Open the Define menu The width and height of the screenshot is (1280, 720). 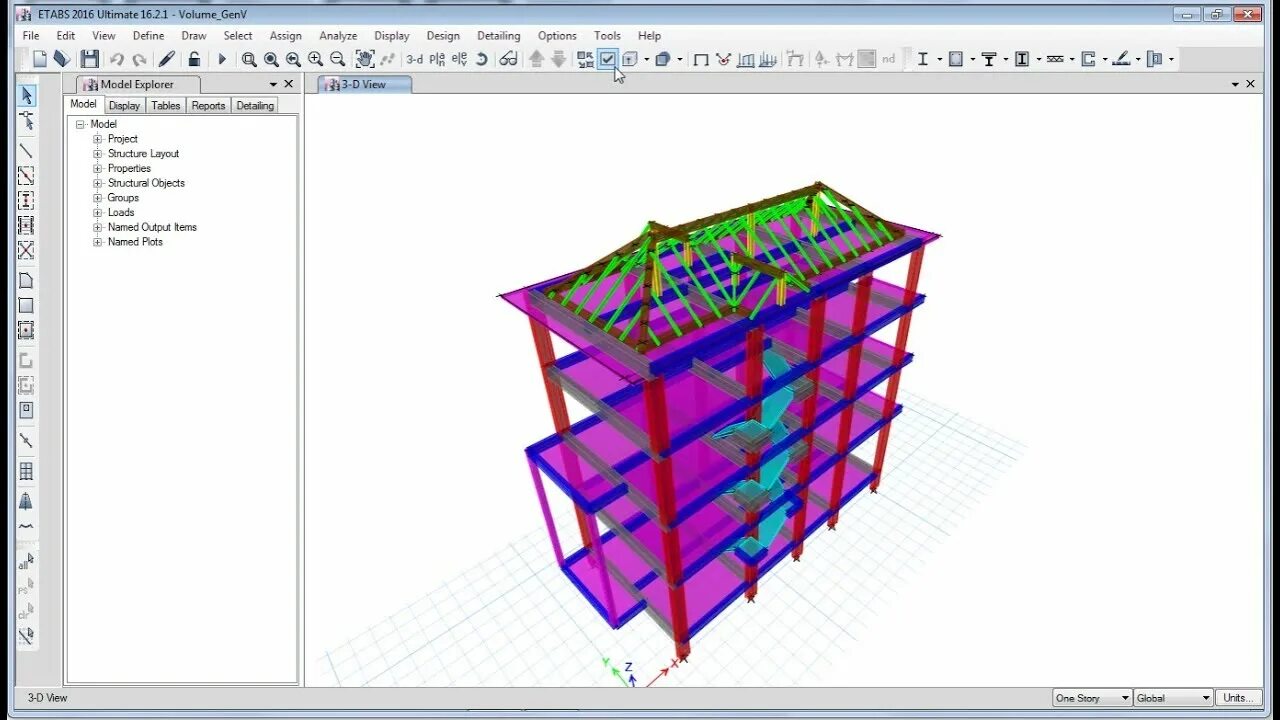pyautogui.click(x=148, y=35)
